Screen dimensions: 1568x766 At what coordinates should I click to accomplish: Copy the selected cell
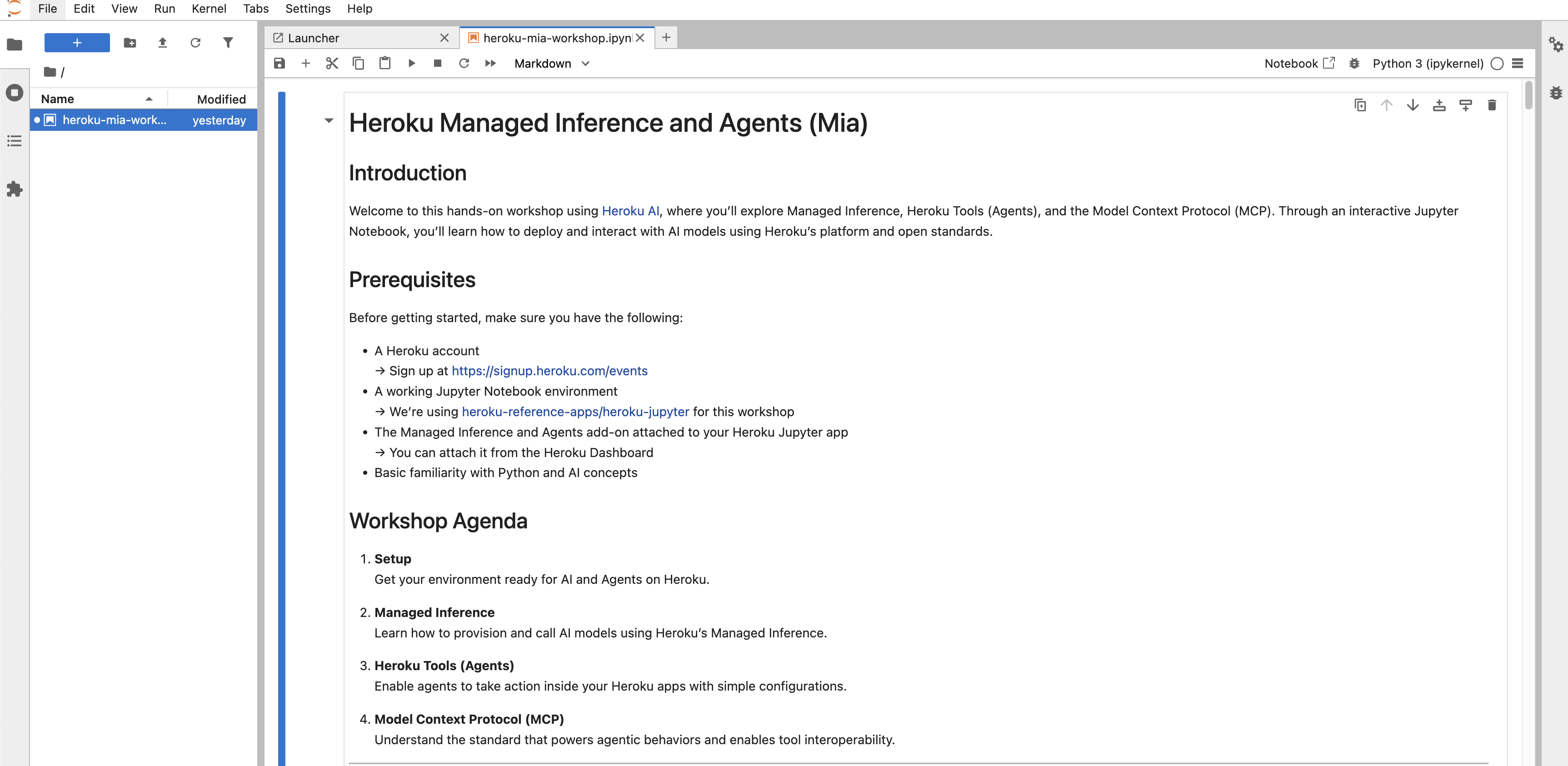click(x=358, y=63)
